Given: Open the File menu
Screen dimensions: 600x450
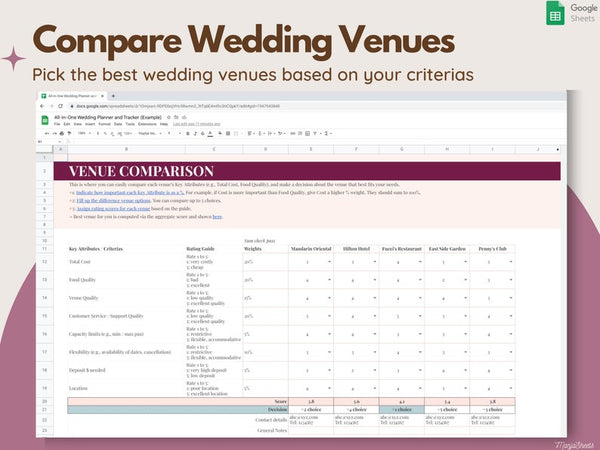Looking at the screenshot, I should coord(60,124).
